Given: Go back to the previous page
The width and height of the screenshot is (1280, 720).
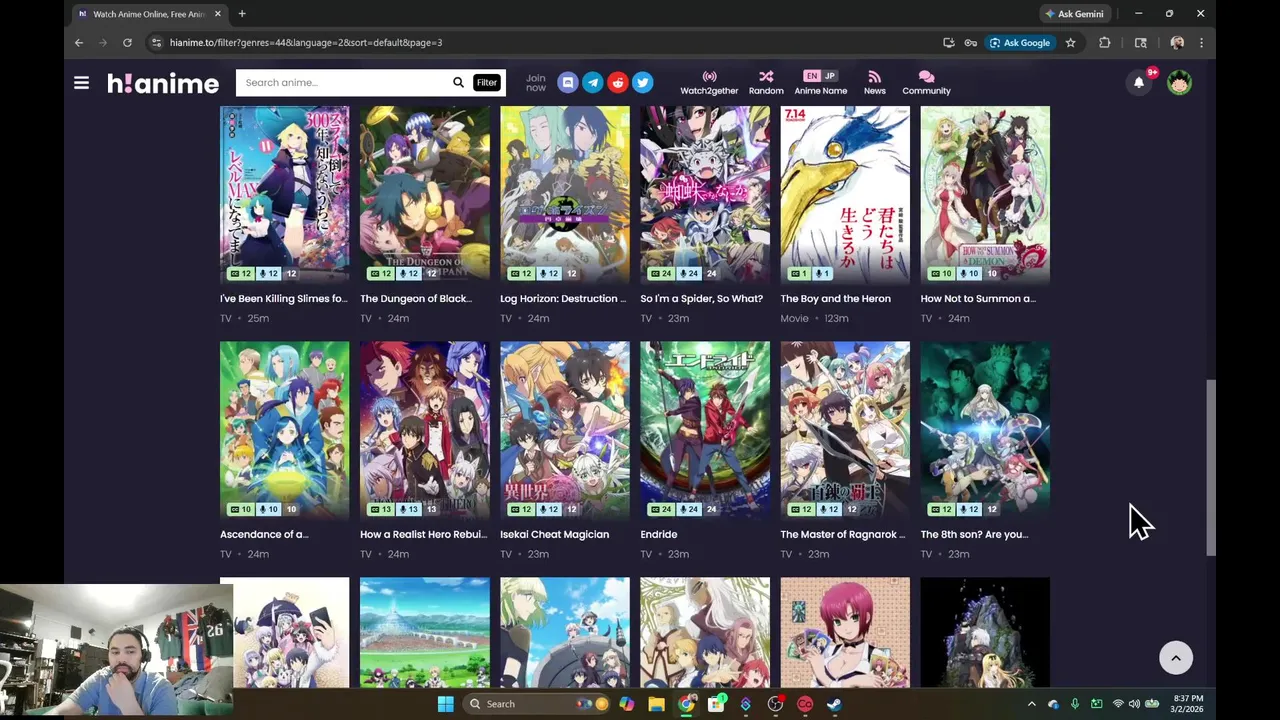Looking at the screenshot, I should 79,43.
